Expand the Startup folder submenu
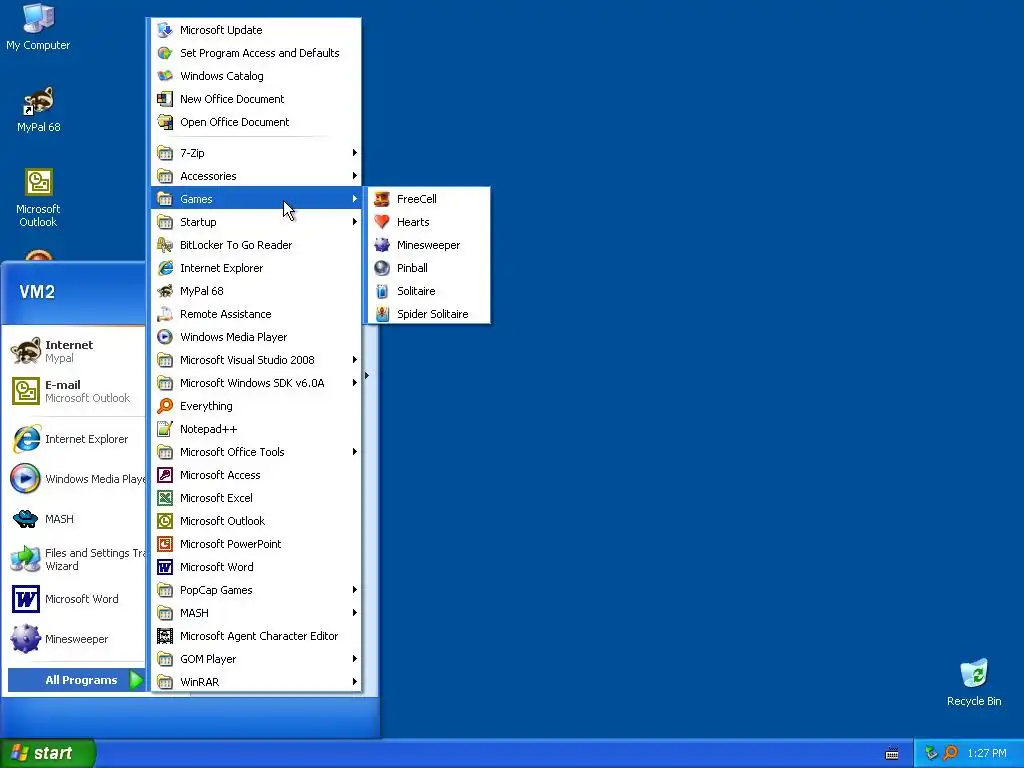The height and width of the screenshot is (768, 1024). pos(256,222)
